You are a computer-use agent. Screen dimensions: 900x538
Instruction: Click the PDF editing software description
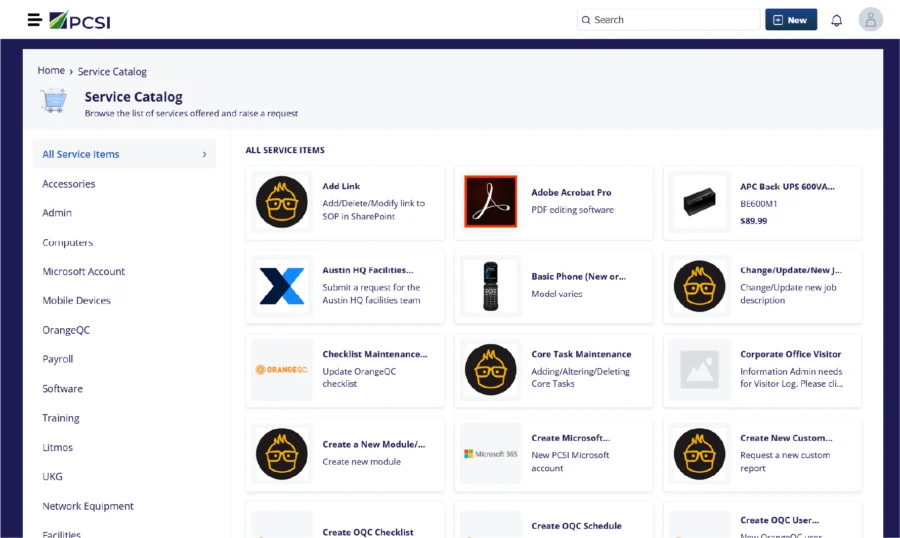(572, 210)
